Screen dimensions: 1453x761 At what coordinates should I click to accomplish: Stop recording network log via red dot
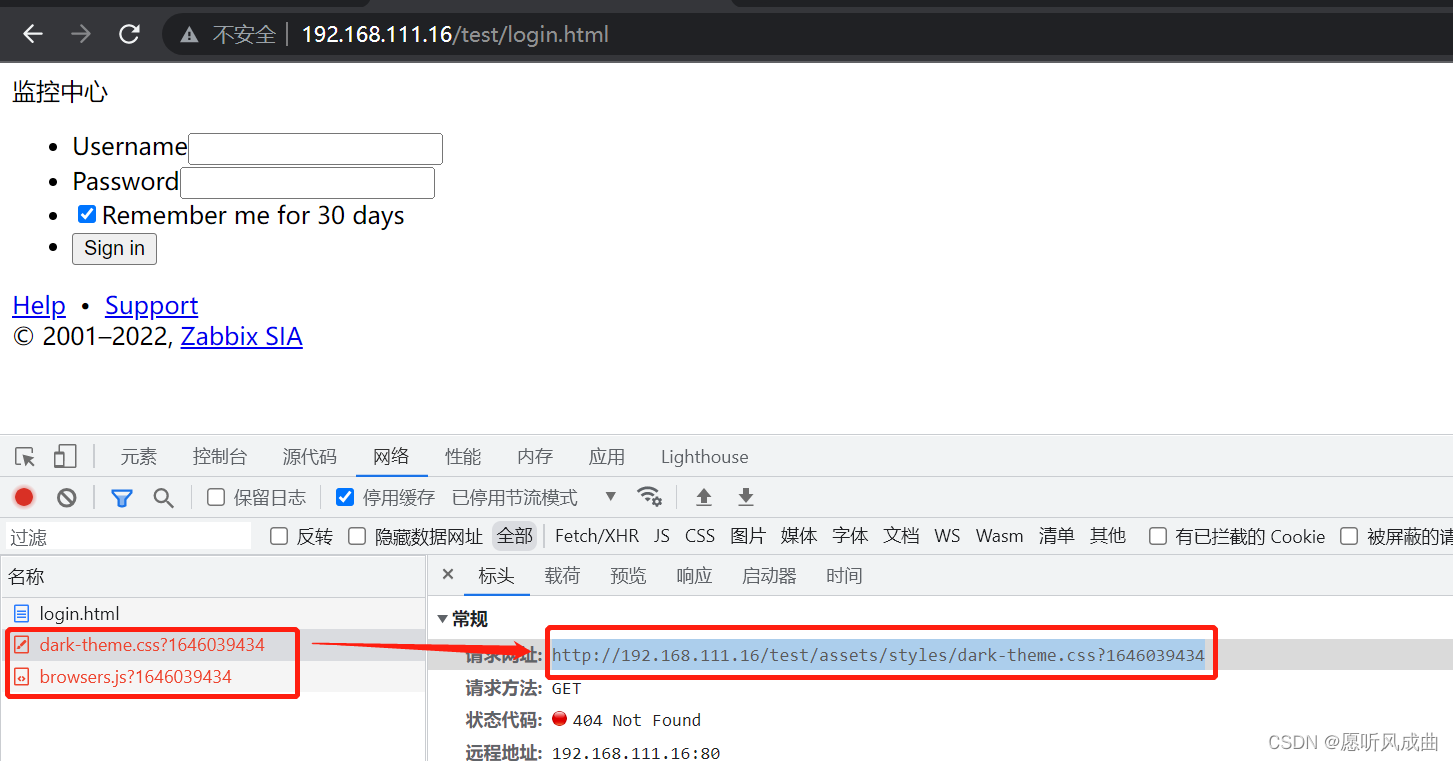tap(24, 497)
